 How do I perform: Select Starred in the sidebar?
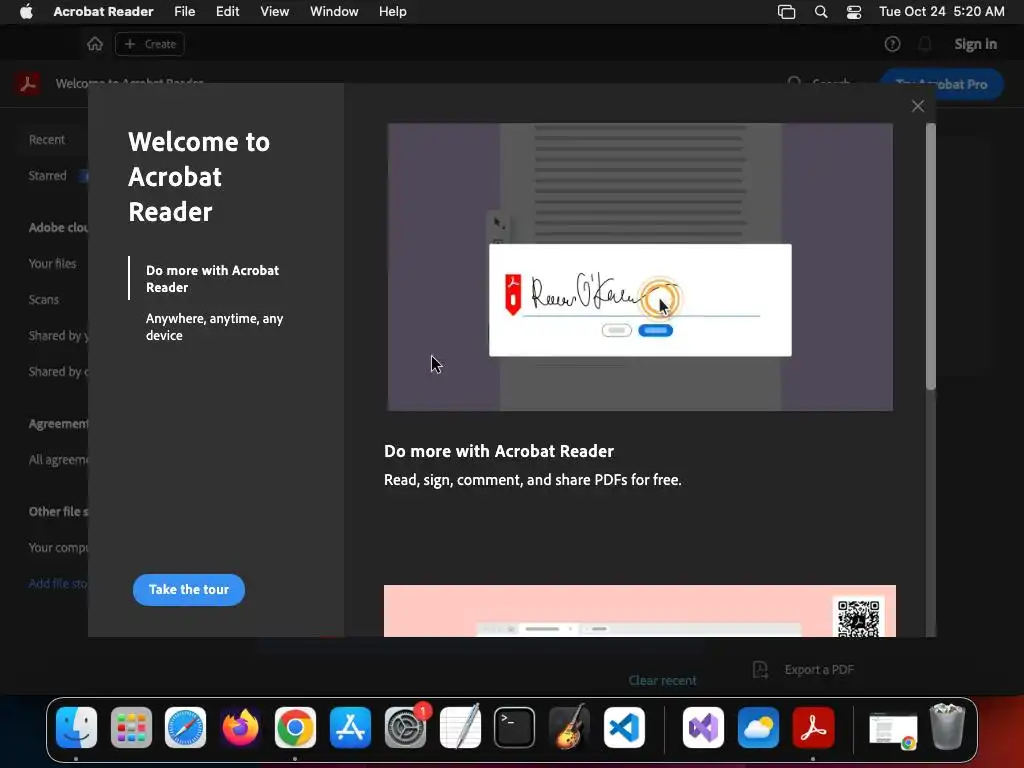pyautogui.click(x=48, y=175)
